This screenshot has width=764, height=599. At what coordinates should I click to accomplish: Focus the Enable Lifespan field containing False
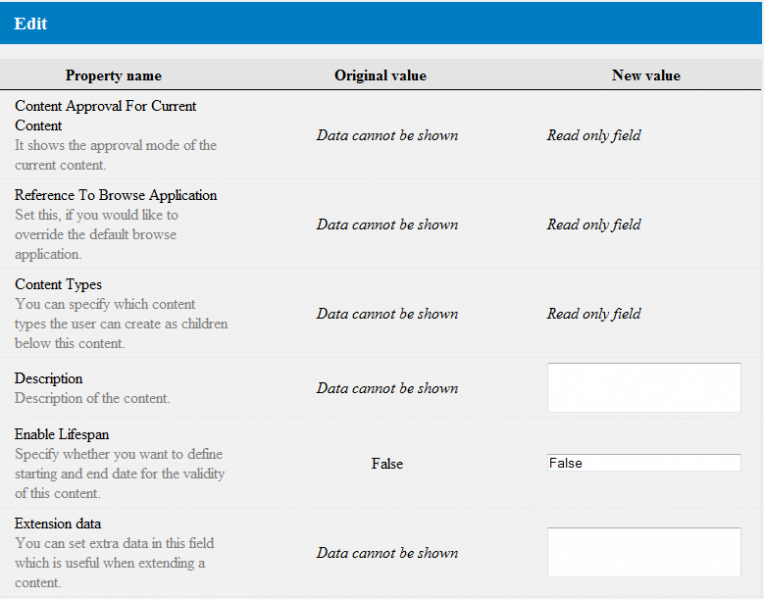click(x=644, y=463)
